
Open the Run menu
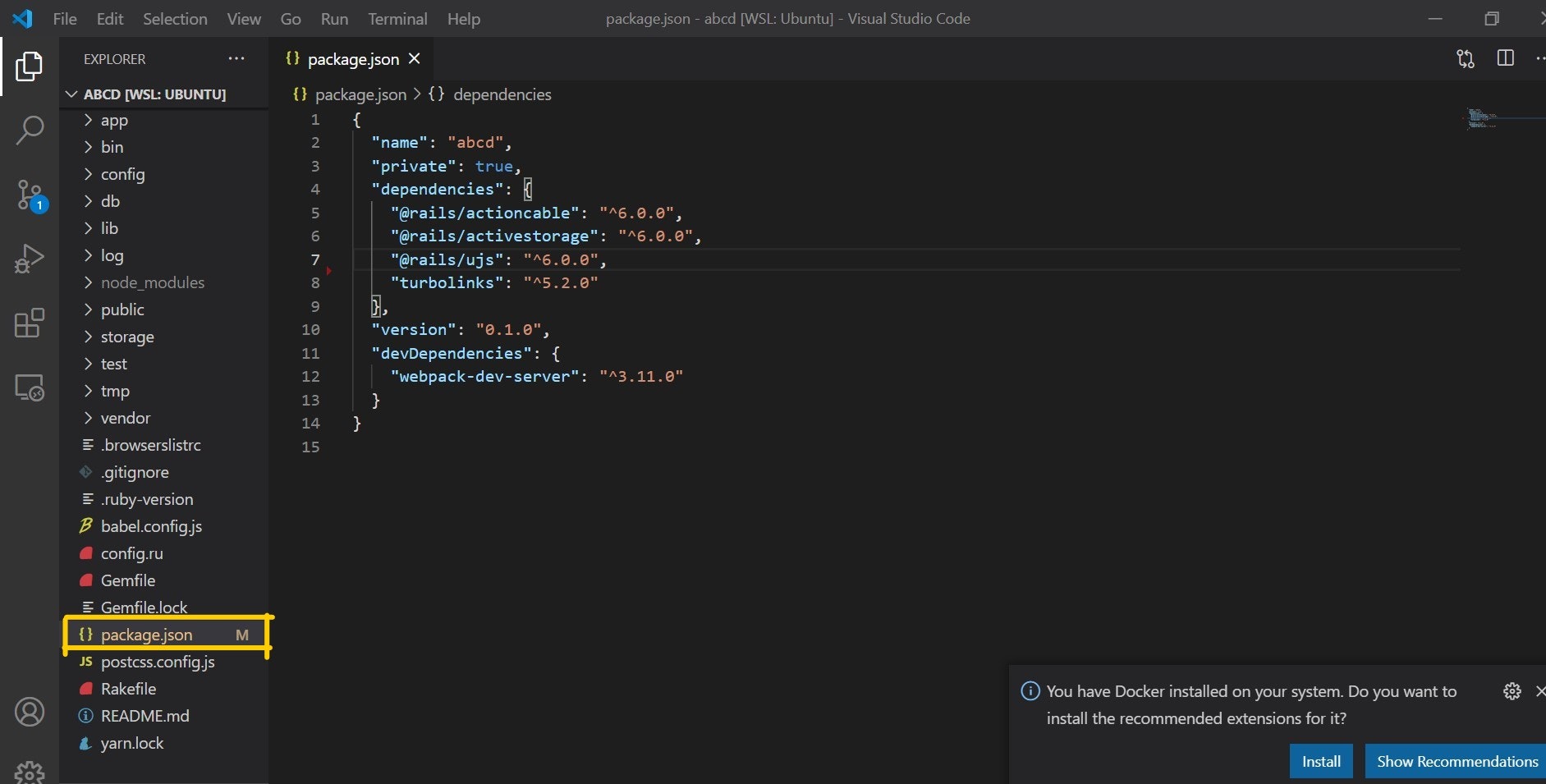(x=334, y=19)
